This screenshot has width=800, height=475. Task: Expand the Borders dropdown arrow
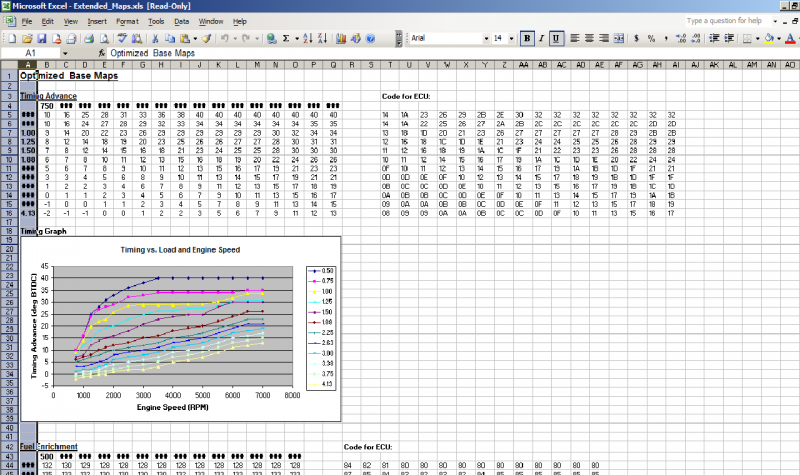[x=757, y=38]
